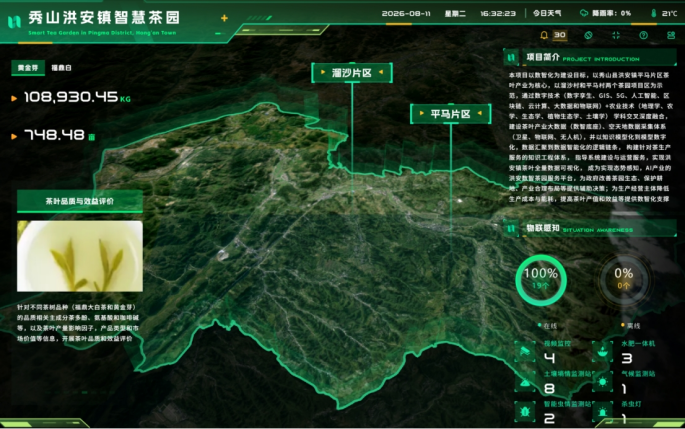Click the 气候监测站 sun icon
Screen dimensions: 685x429
click(x=602, y=382)
